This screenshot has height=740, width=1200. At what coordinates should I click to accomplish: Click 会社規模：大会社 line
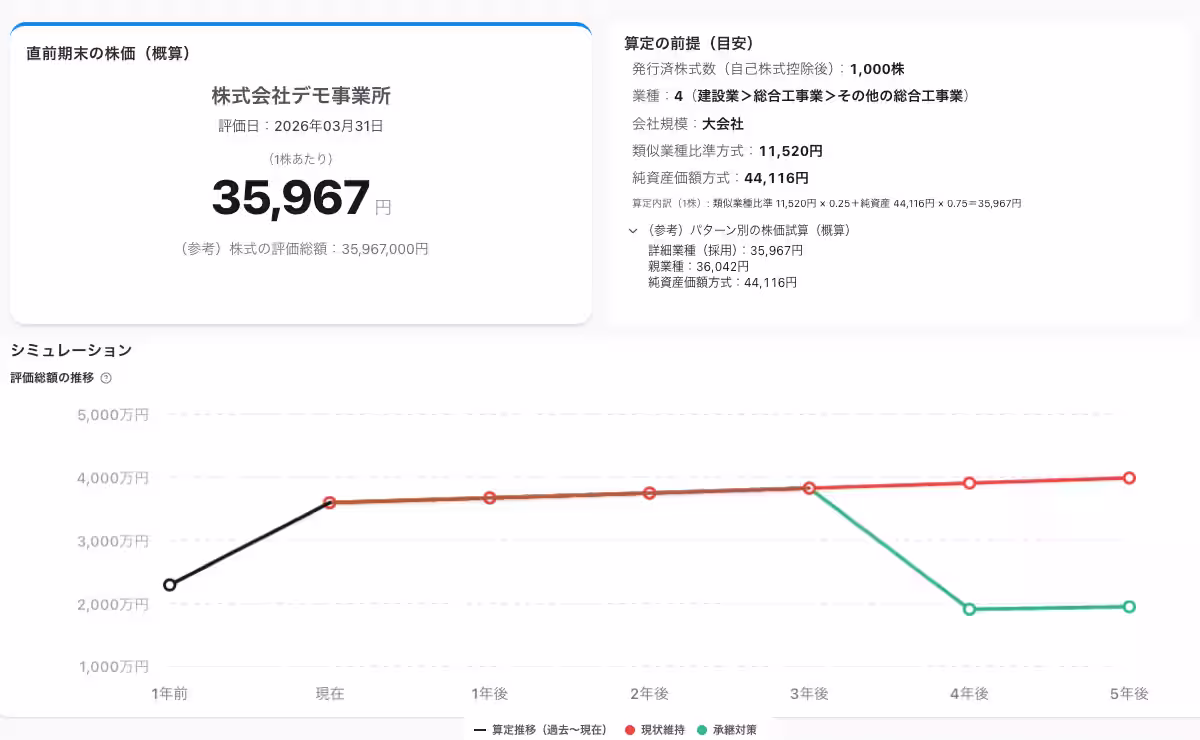[688, 124]
